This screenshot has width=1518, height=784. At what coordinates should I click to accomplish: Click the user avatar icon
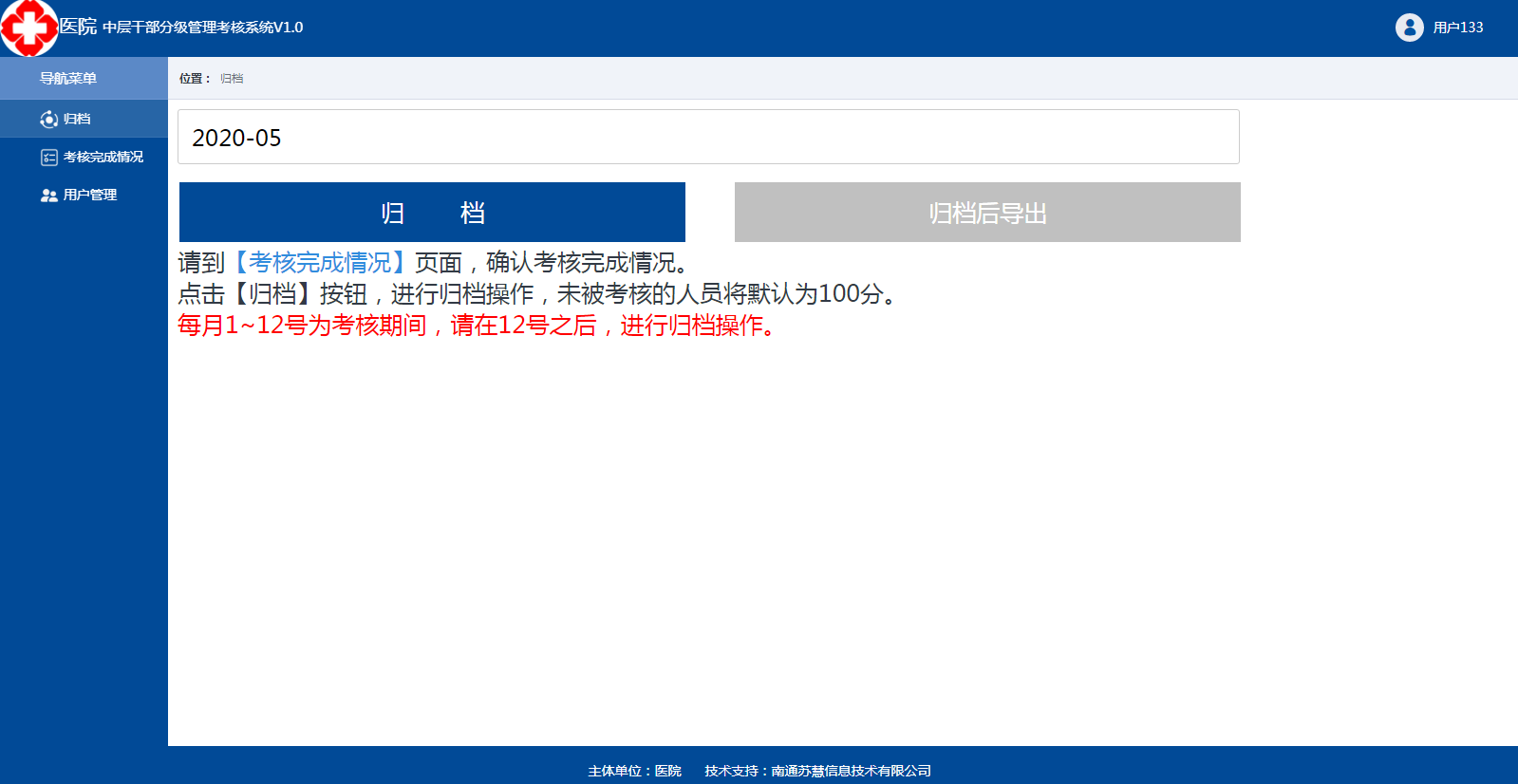point(1409,28)
